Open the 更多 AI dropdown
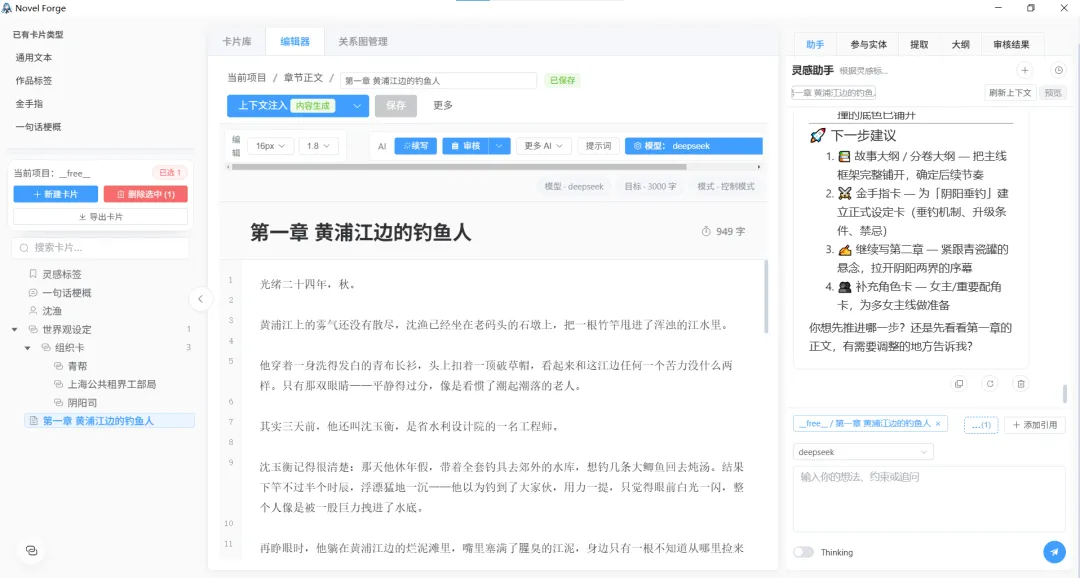1080x578 pixels. [543, 146]
